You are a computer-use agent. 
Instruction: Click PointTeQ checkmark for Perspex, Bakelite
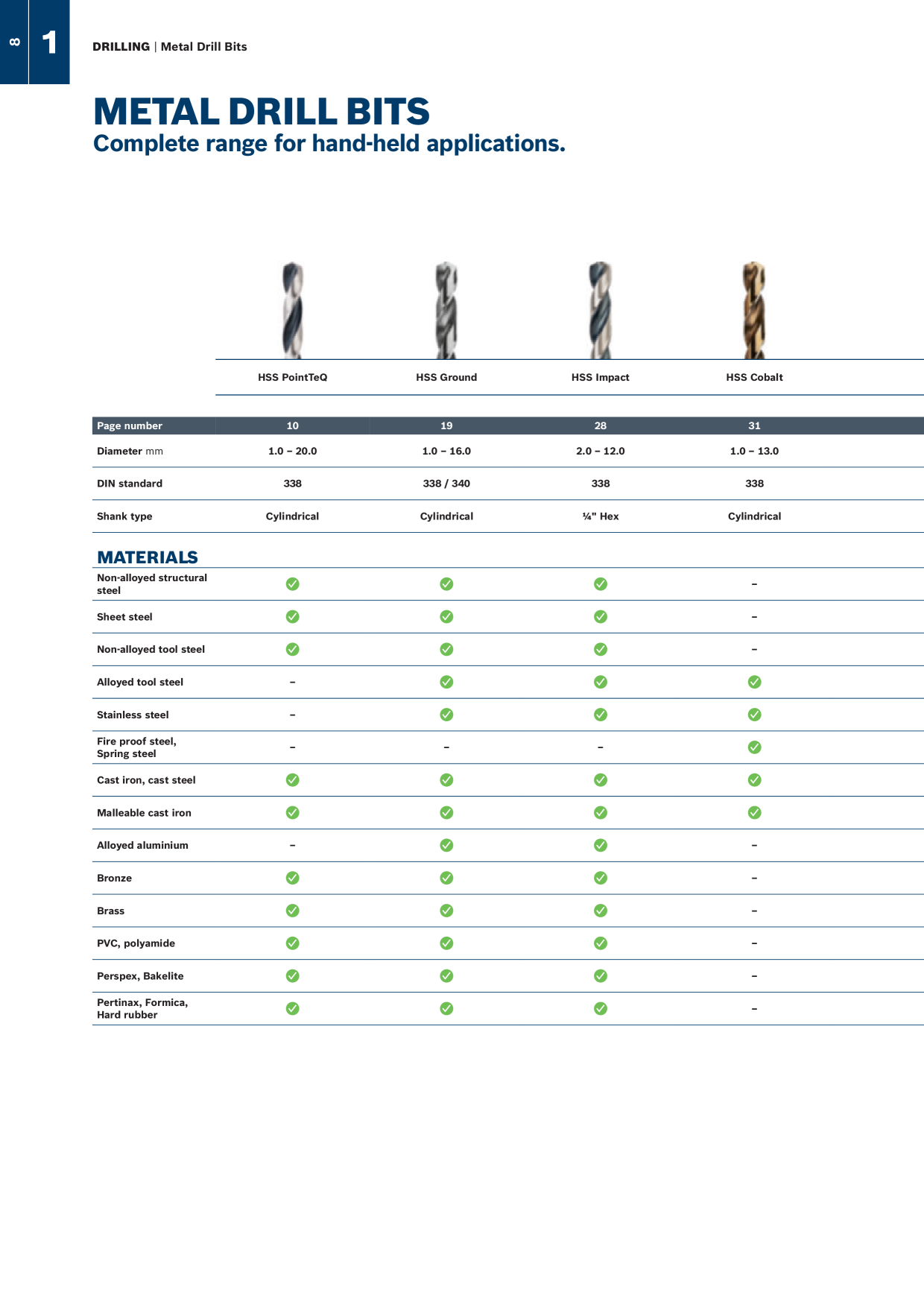pyautogui.click(x=293, y=976)
